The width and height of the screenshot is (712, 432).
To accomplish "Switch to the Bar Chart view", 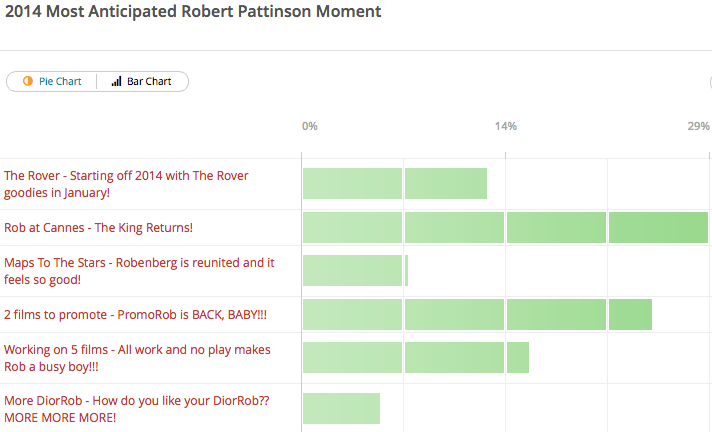I will click(142, 81).
